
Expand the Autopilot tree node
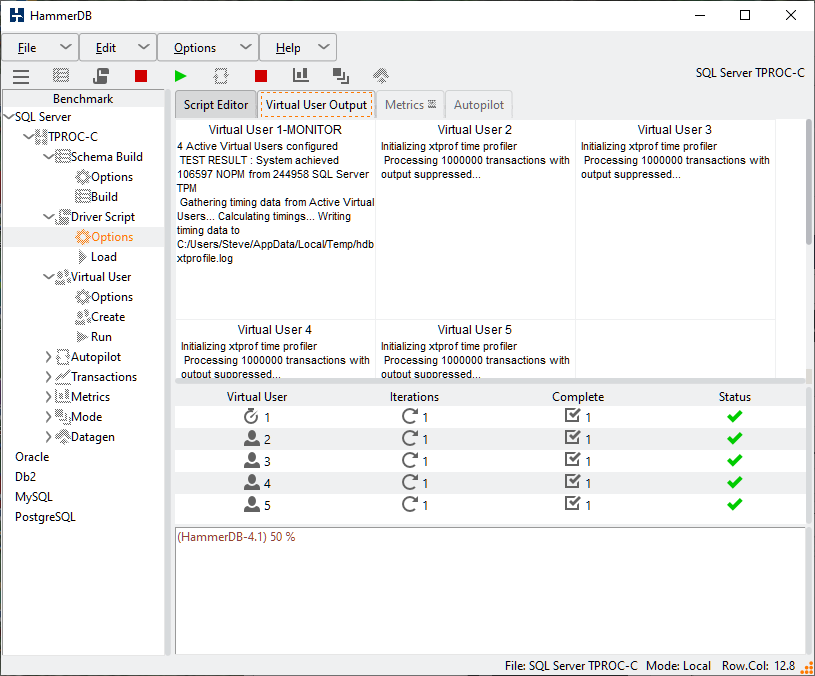[48, 357]
